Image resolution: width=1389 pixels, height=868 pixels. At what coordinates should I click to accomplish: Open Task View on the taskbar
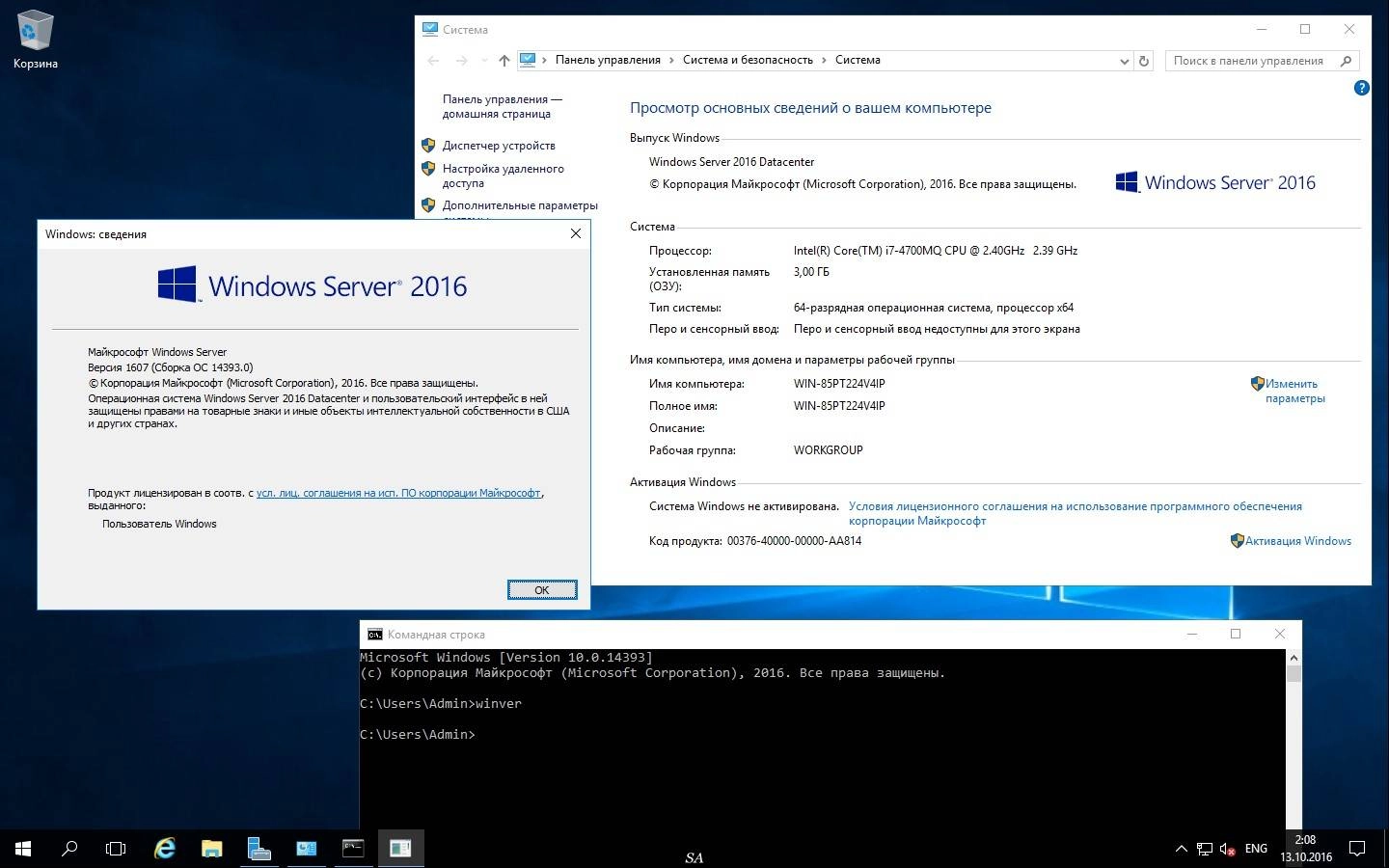[116, 849]
